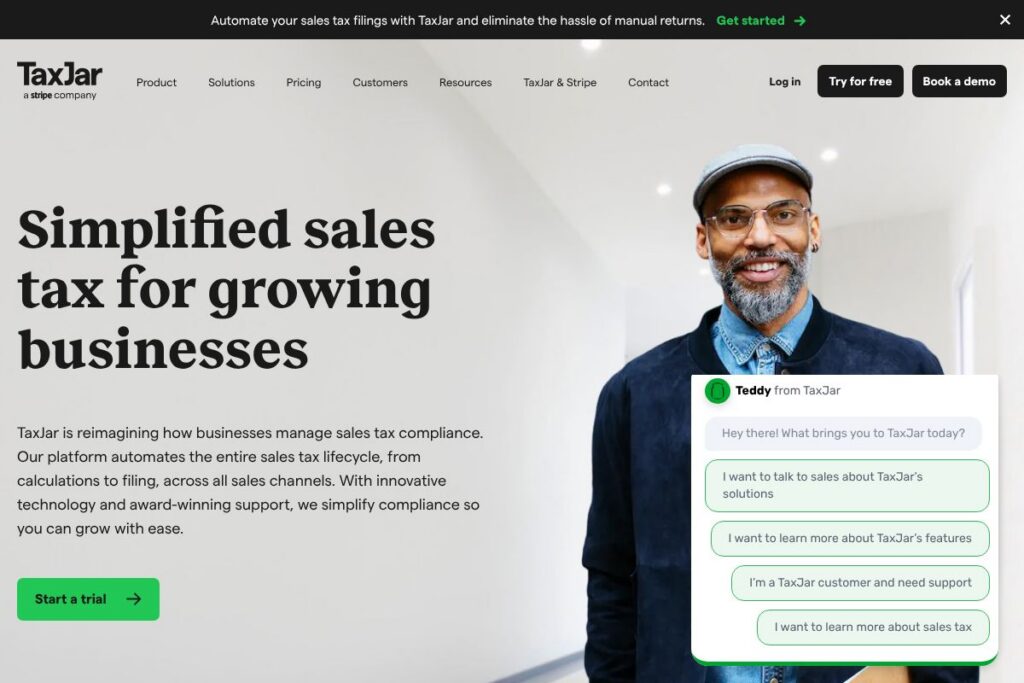The image size is (1024, 683).
Task: Open the Customers nav item
Action: [380, 82]
